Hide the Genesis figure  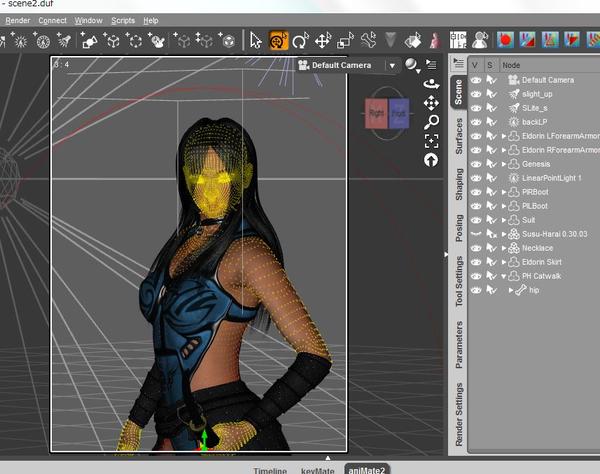pyautogui.click(x=476, y=164)
